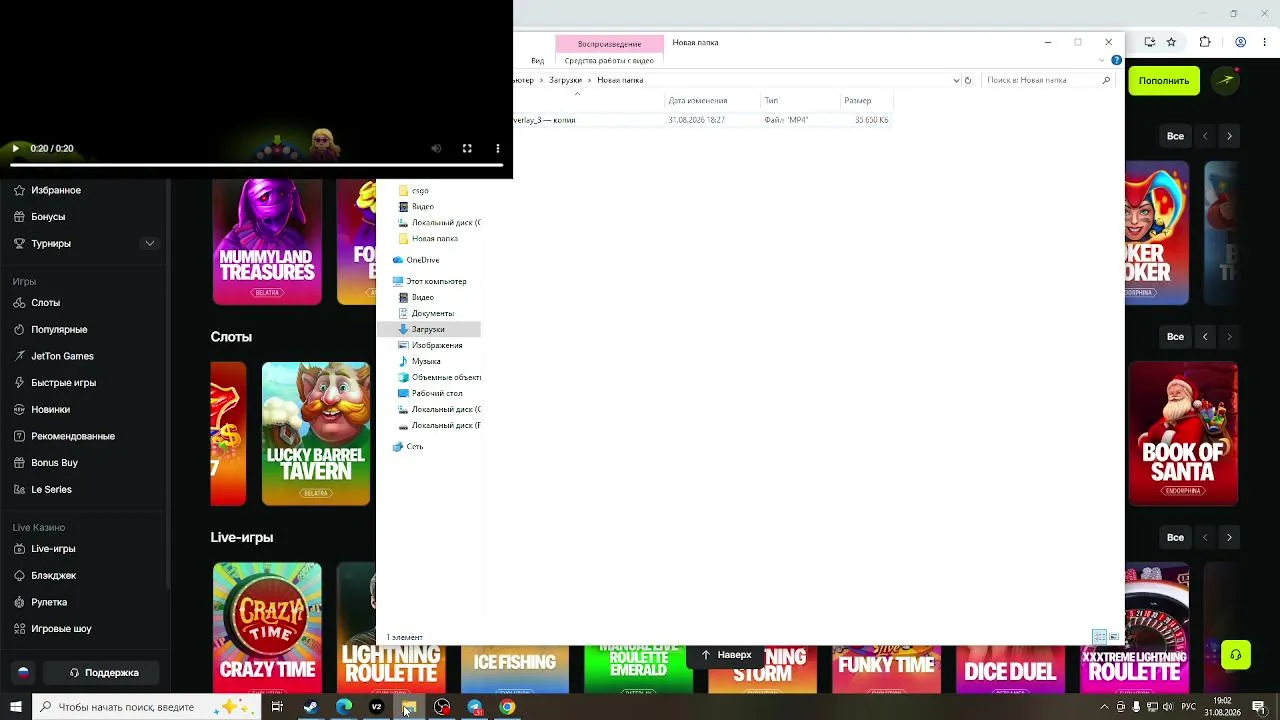Click the Загрузки breadcrumb in the address bar
Screen dimensions: 1280x720
point(565,80)
